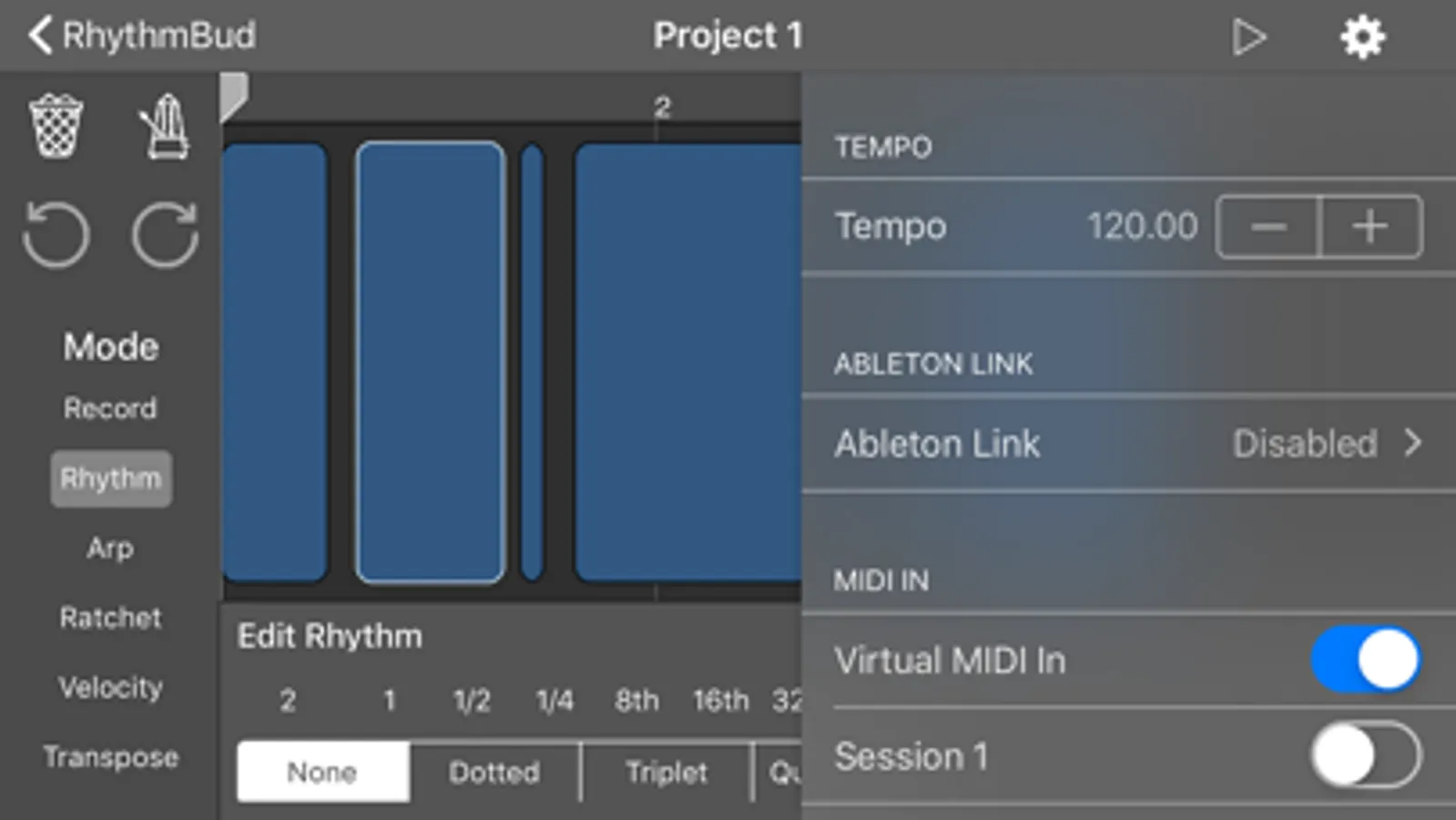Select the Triplet note option
Screen dimensions: 1456x820
(667, 773)
